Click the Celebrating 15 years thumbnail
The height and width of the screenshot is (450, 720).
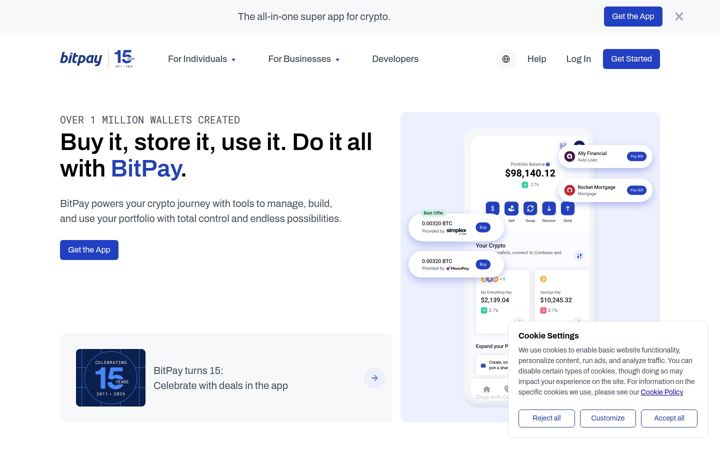tap(111, 378)
